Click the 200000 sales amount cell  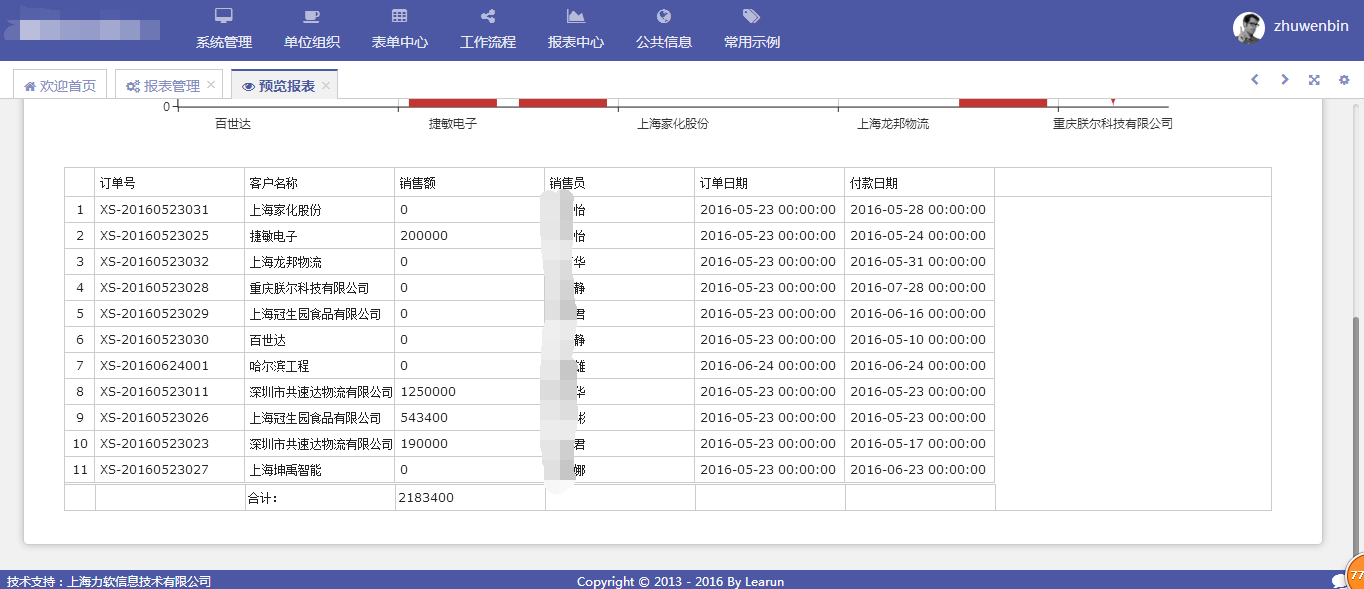pos(470,236)
